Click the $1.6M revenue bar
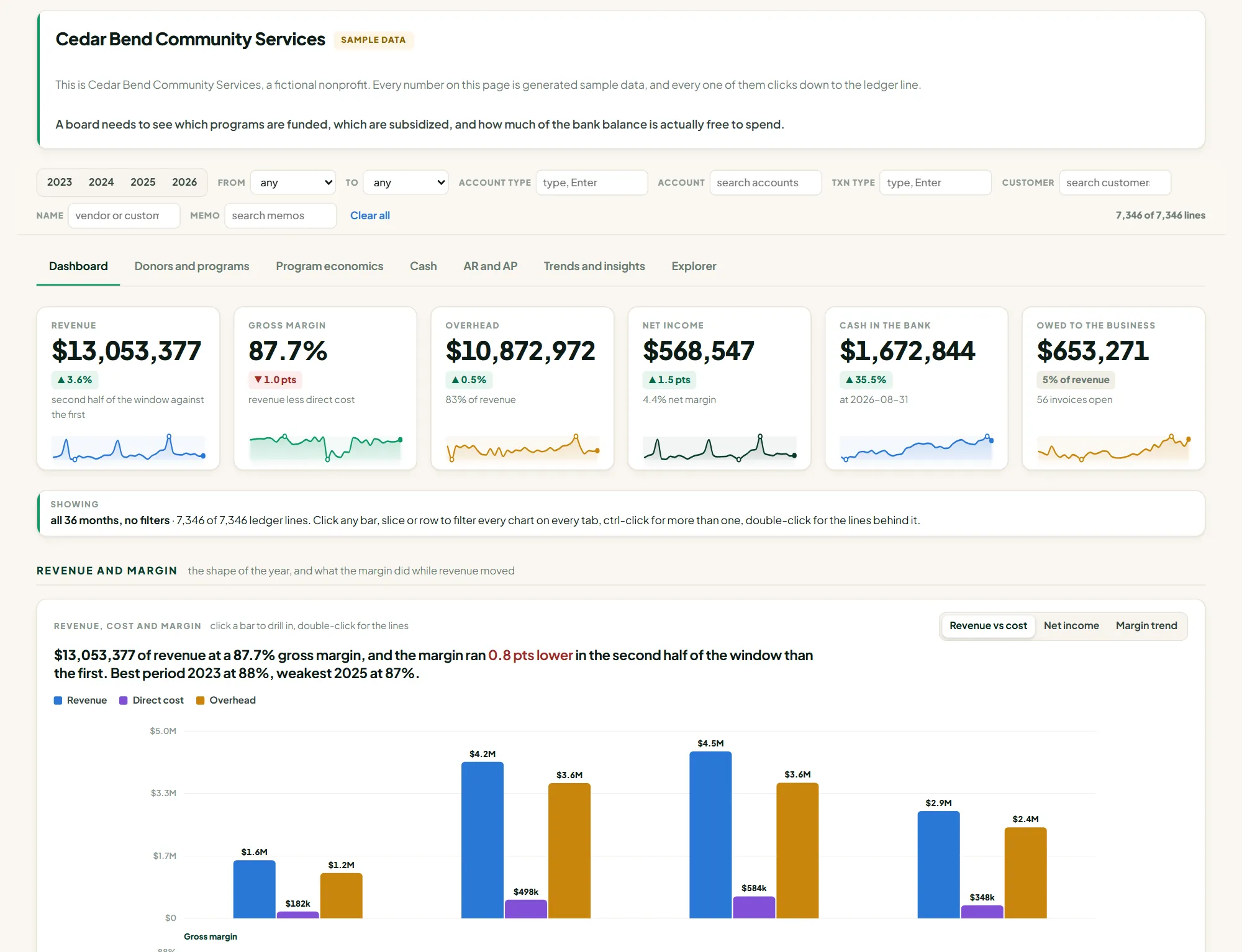The height and width of the screenshot is (952, 1242). tap(255, 889)
